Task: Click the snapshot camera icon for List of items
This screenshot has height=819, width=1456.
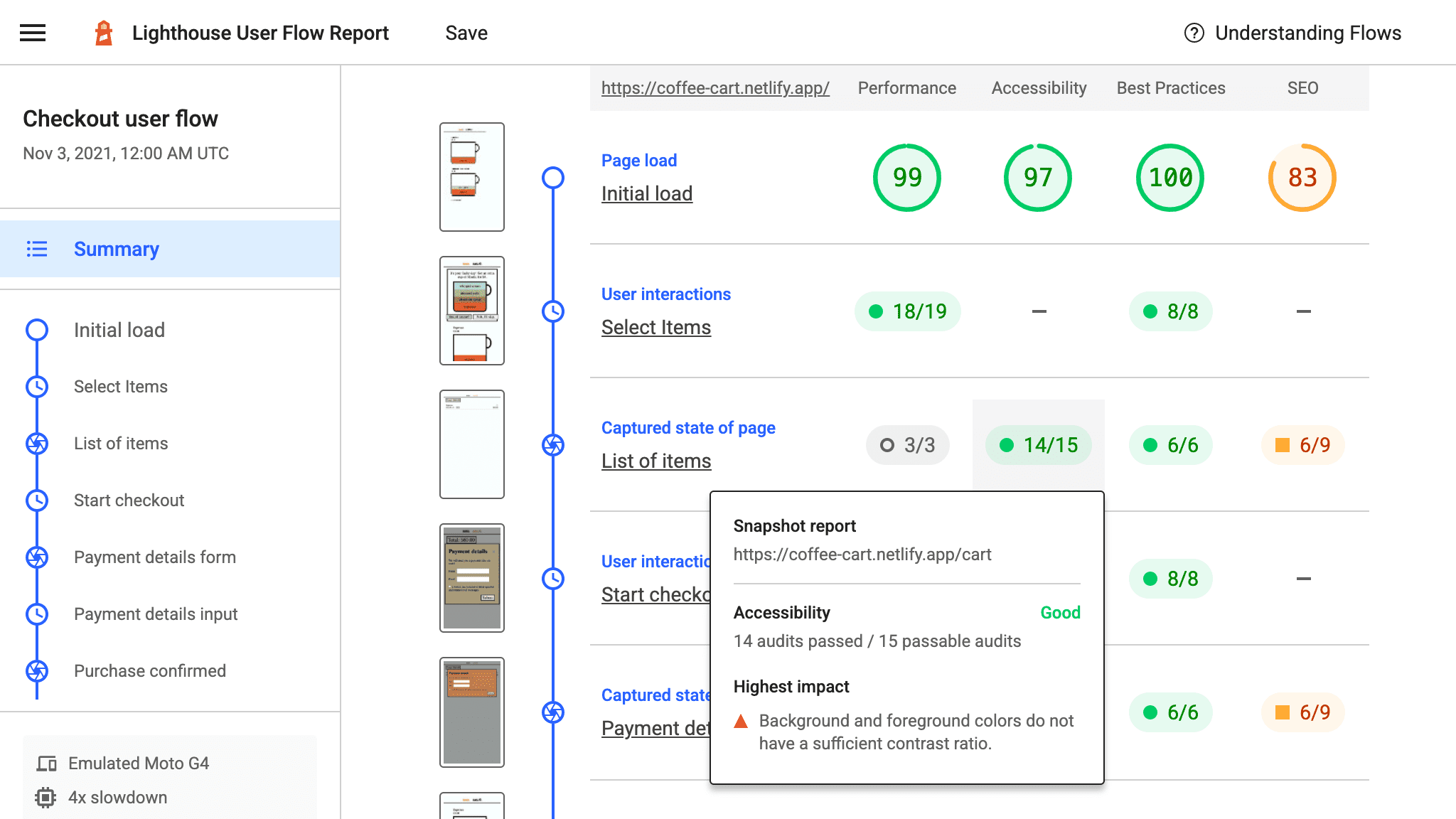Action: [x=553, y=444]
